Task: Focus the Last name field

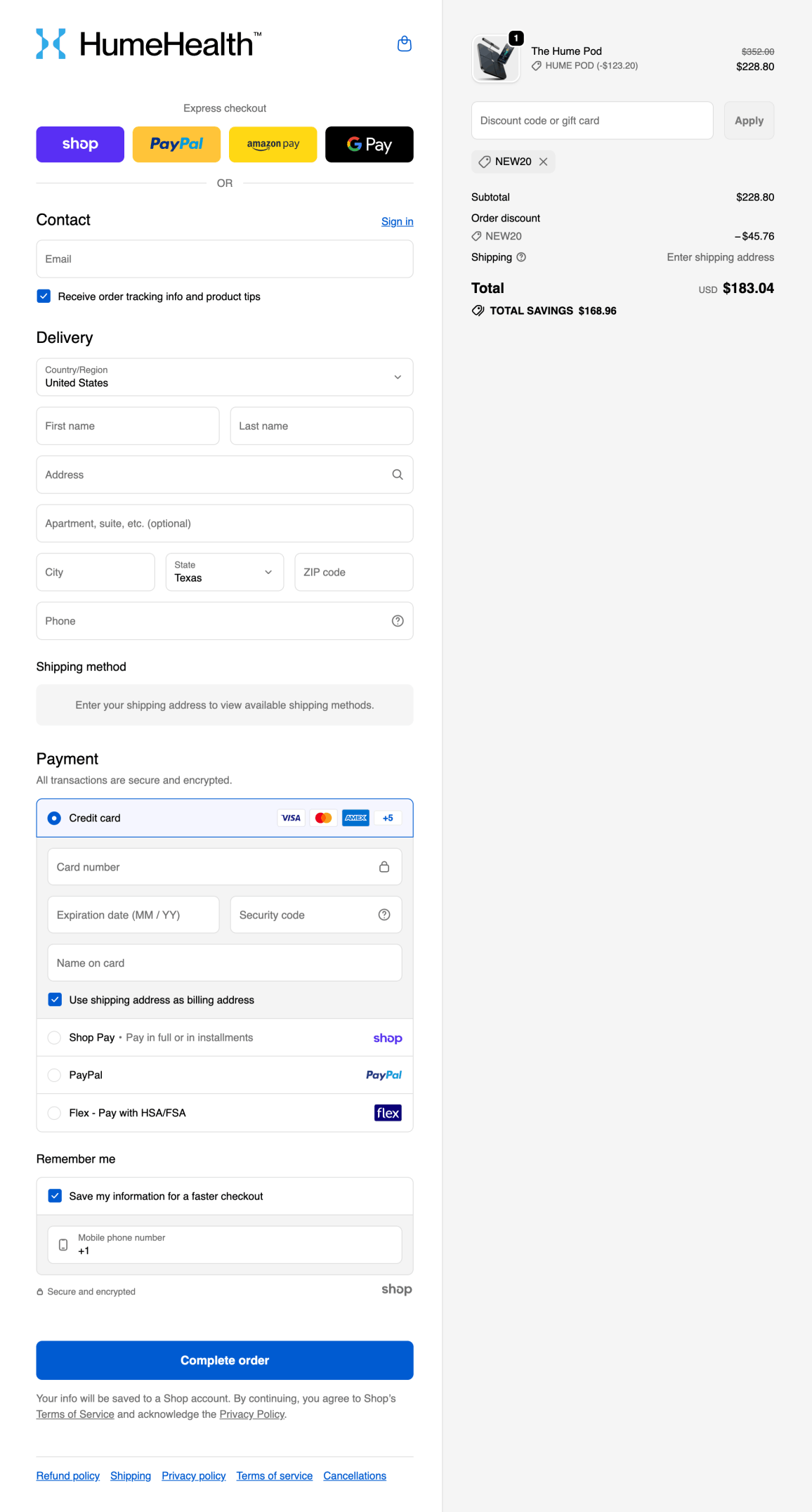Action: (x=322, y=426)
